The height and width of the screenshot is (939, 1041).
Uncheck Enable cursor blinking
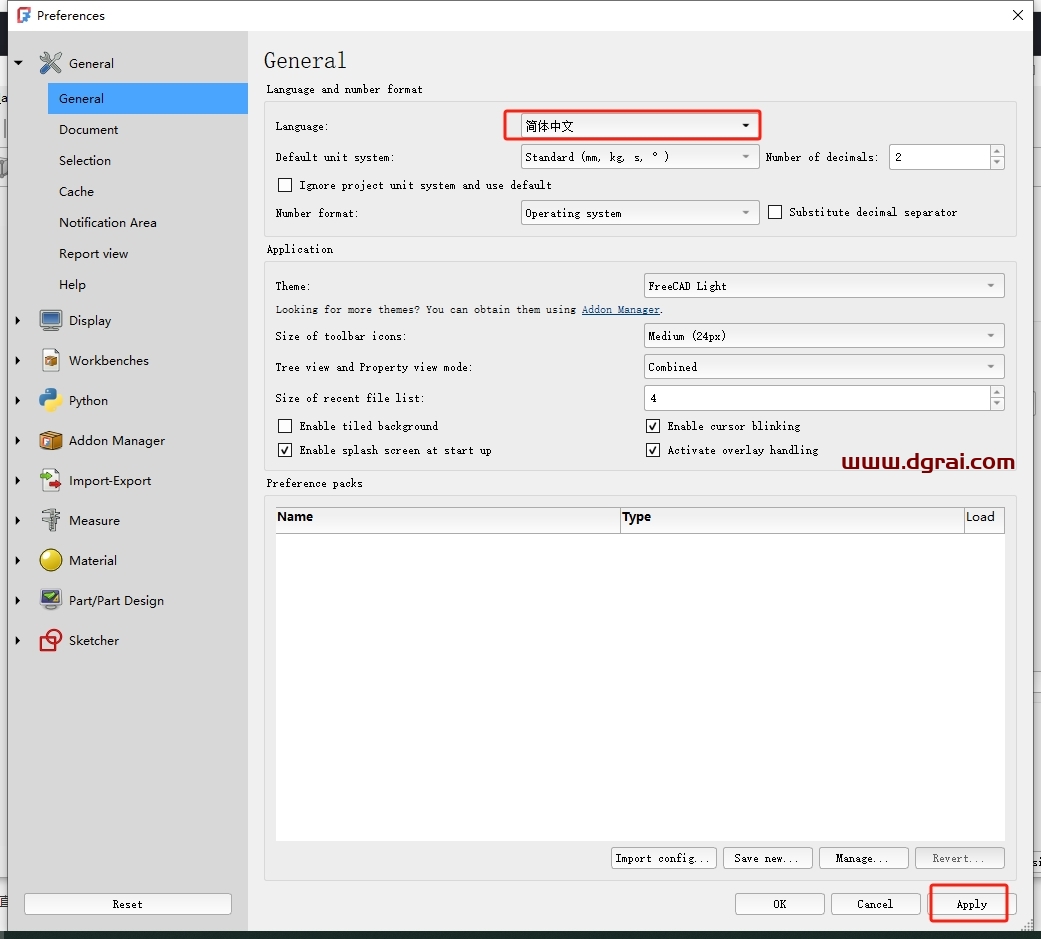coord(653,426)
